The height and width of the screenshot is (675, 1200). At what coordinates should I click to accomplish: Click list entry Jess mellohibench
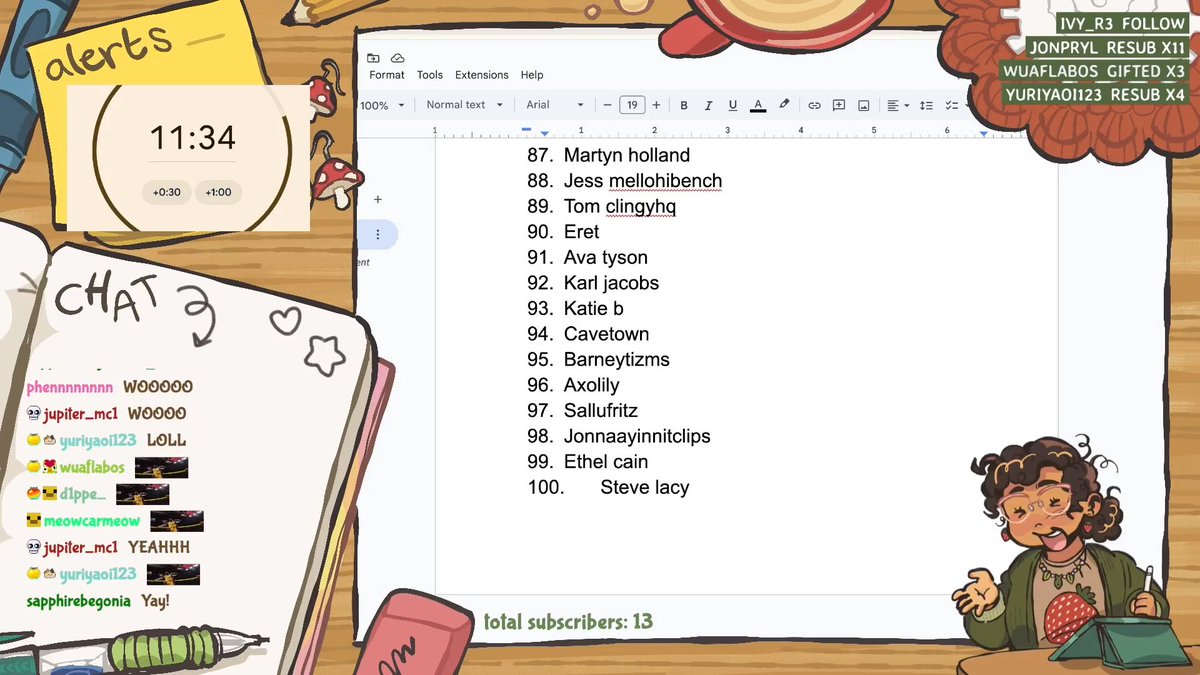pyautogui.click(x=643, y=181)
